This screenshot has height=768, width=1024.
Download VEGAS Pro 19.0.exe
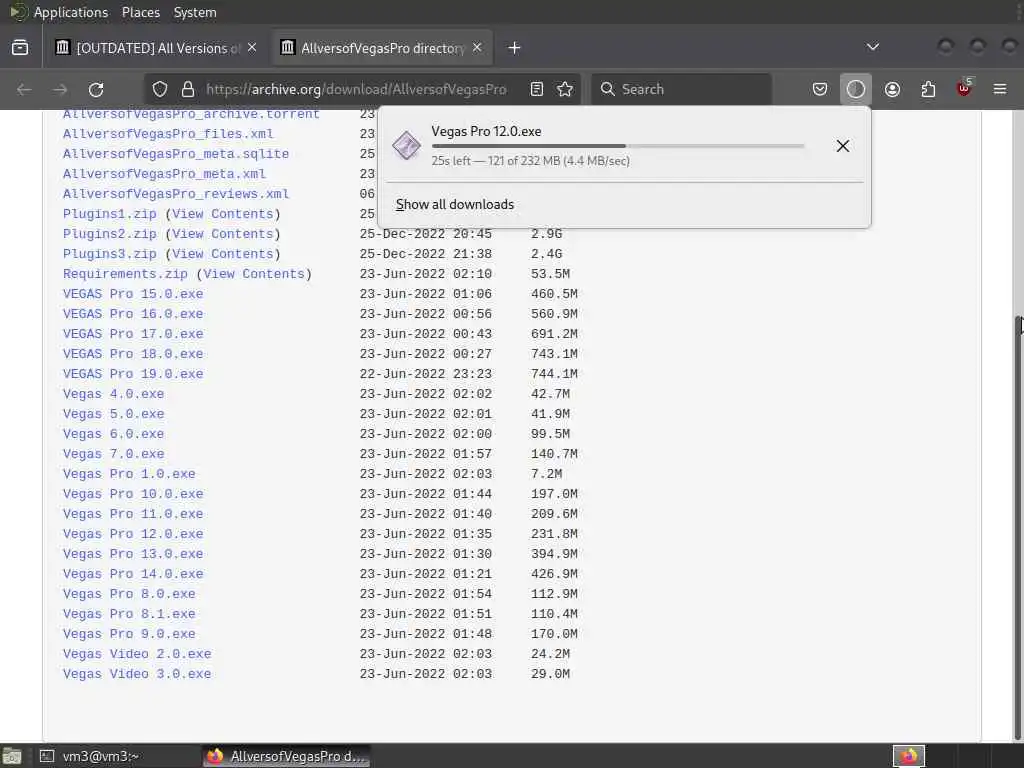pyautogui.click(x=133, y=374)
